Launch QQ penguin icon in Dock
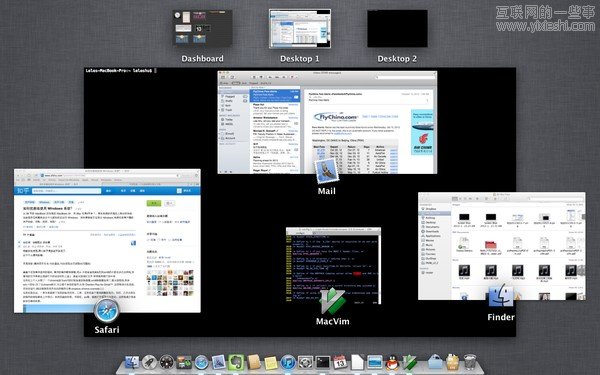The width and height of the screenshot is (600, 375). (392, 363)
